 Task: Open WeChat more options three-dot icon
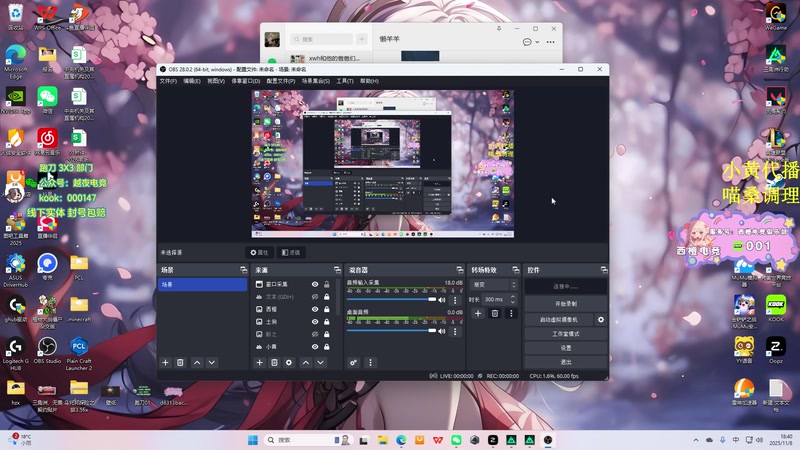click(x=551, y=42)
